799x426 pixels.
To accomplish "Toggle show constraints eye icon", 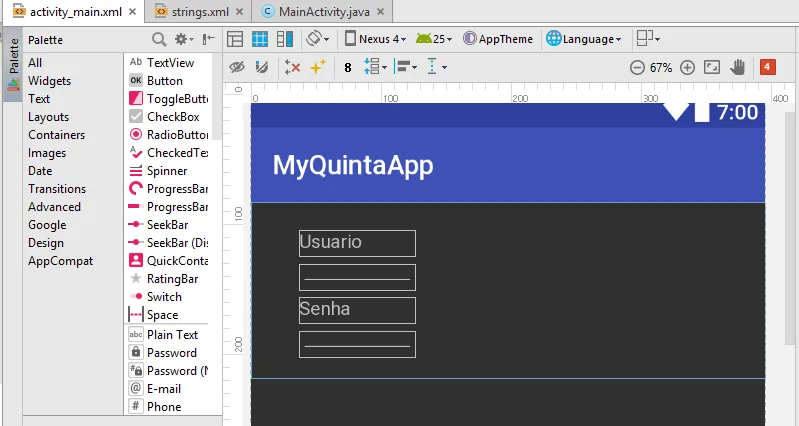I will (x=237, y=67).
